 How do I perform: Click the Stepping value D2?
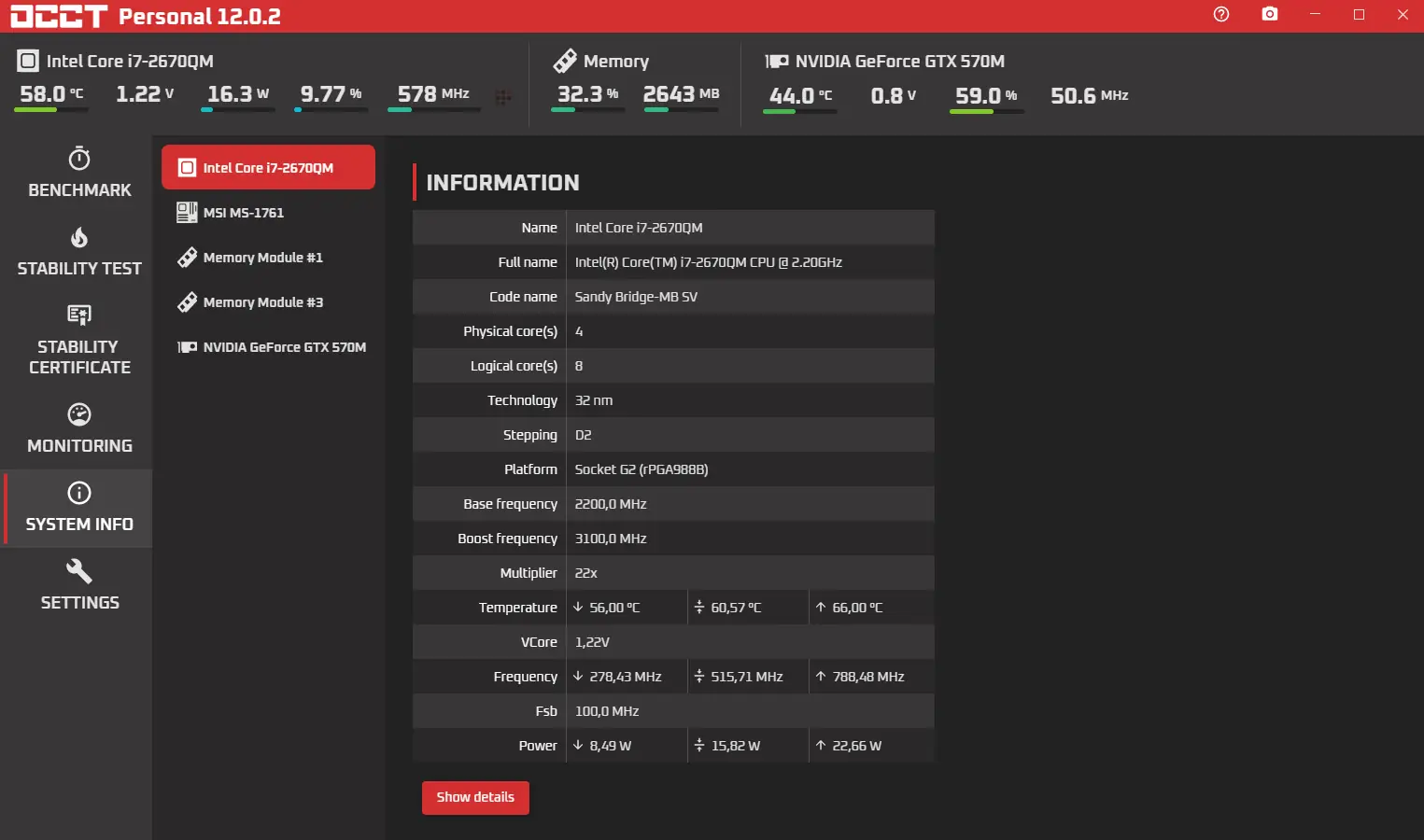pyautogui.click(x=584, y=435)
